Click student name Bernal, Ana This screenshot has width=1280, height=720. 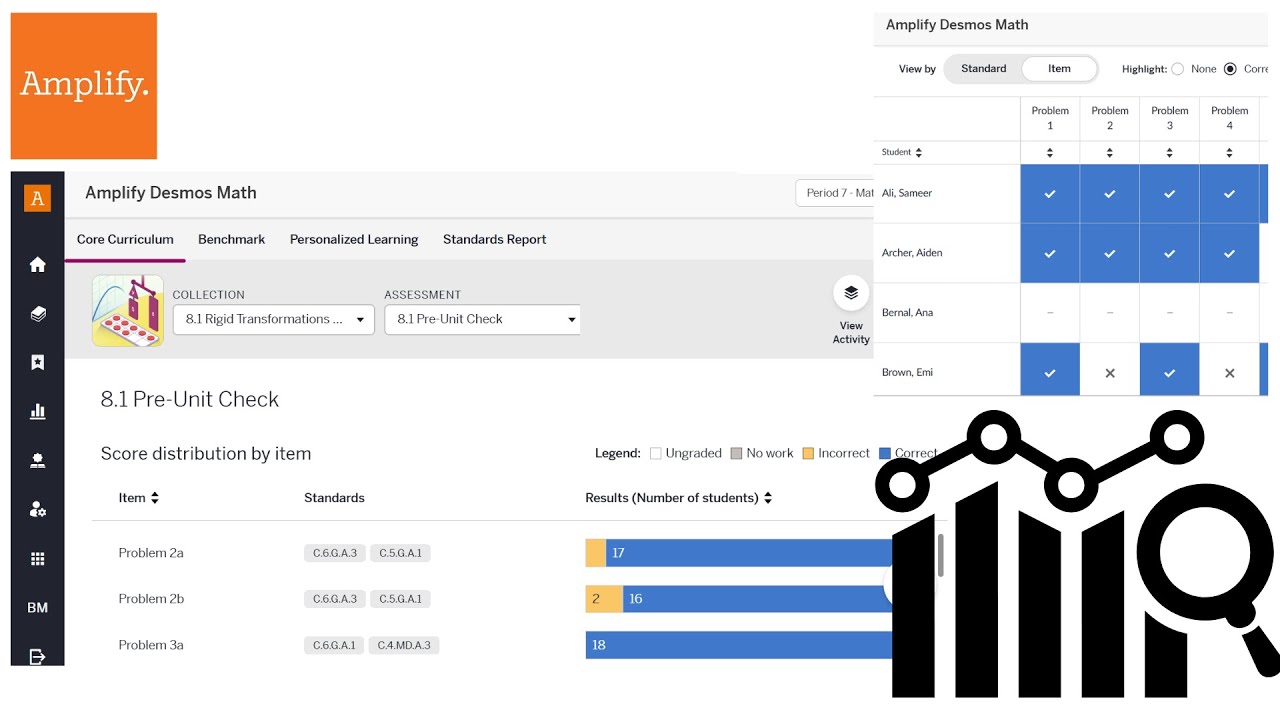[x=907, y=313]
